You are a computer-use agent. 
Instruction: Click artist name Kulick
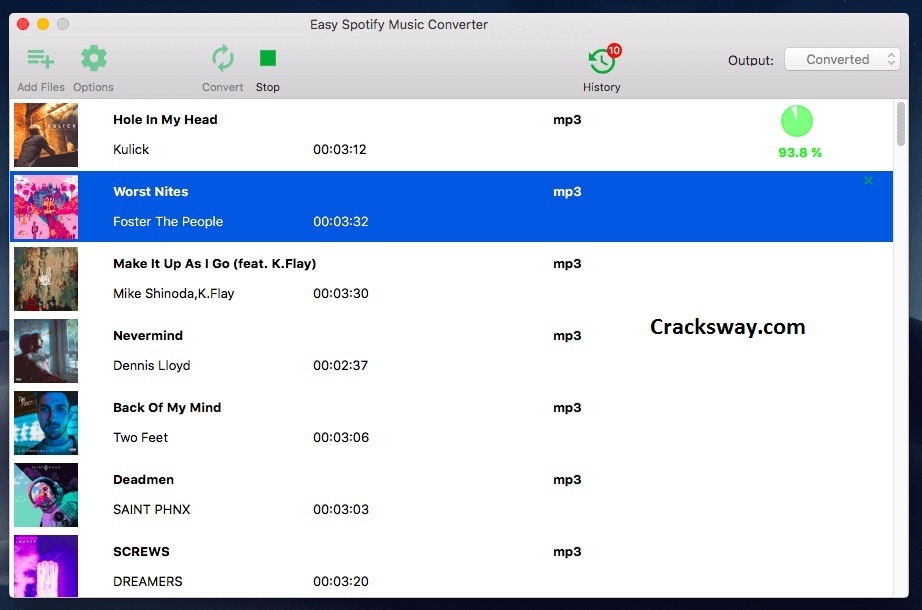131,149
